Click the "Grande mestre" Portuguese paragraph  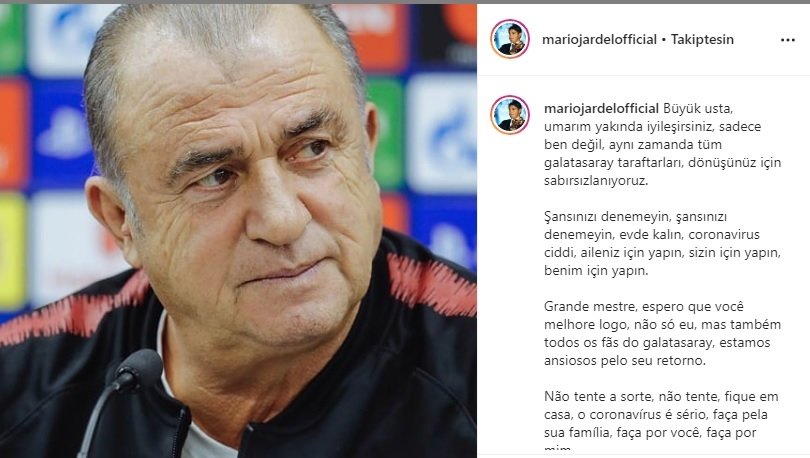pyautogui.click(x=662, y=334)
